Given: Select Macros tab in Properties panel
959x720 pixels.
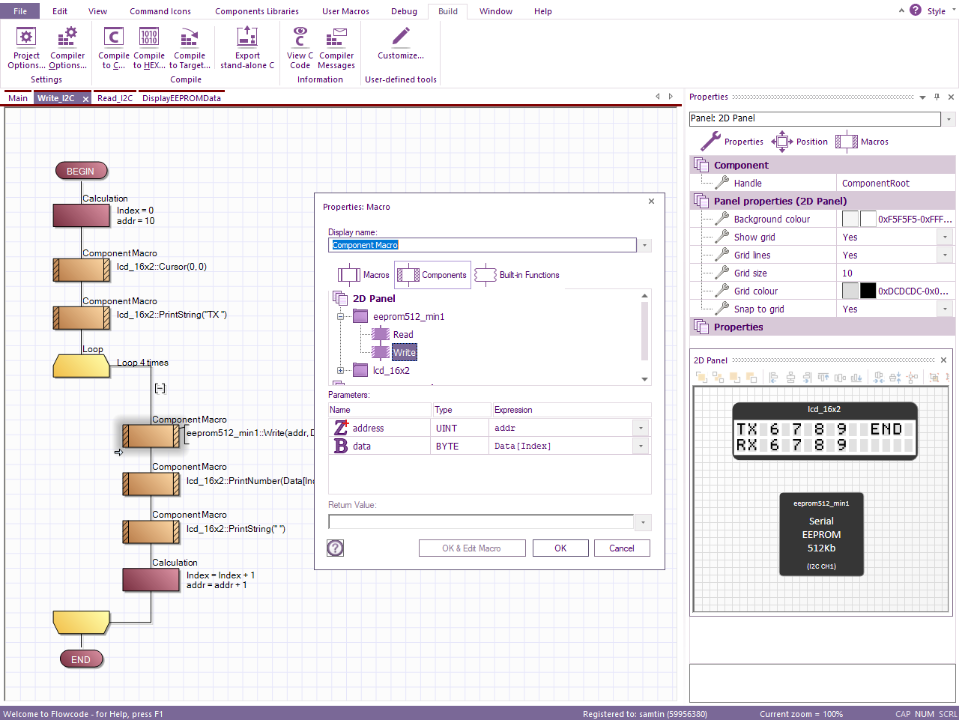Looking at the screenshot, I should click(862, 141).
